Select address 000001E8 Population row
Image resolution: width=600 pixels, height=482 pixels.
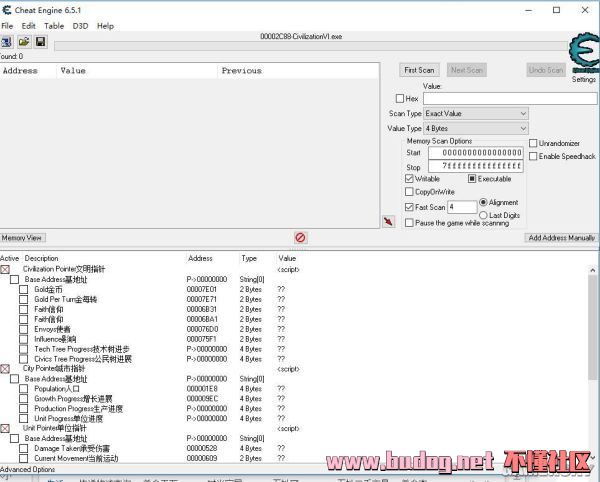tap(202, 389)
